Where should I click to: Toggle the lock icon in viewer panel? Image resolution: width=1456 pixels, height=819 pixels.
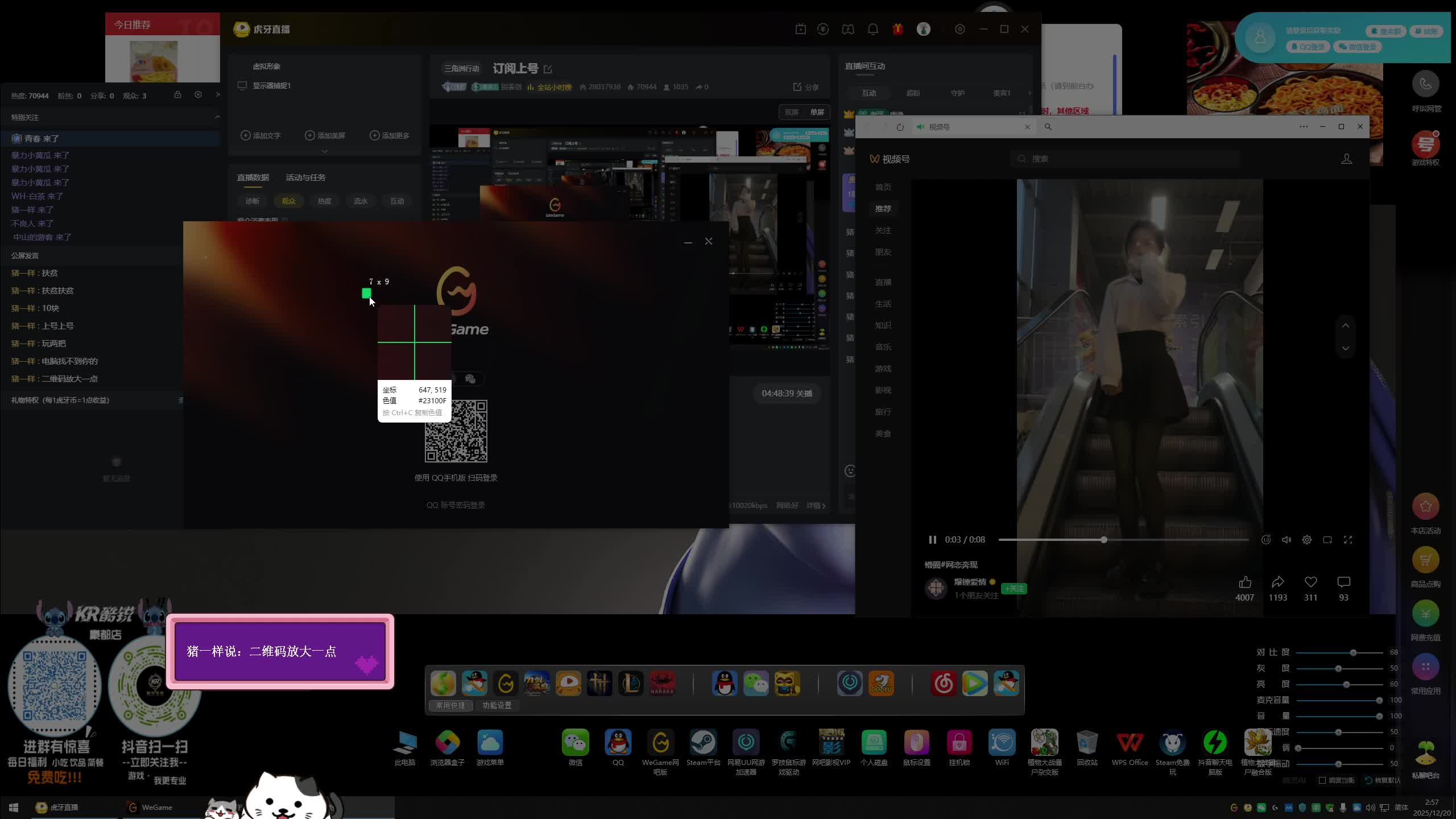coord(177,95)
